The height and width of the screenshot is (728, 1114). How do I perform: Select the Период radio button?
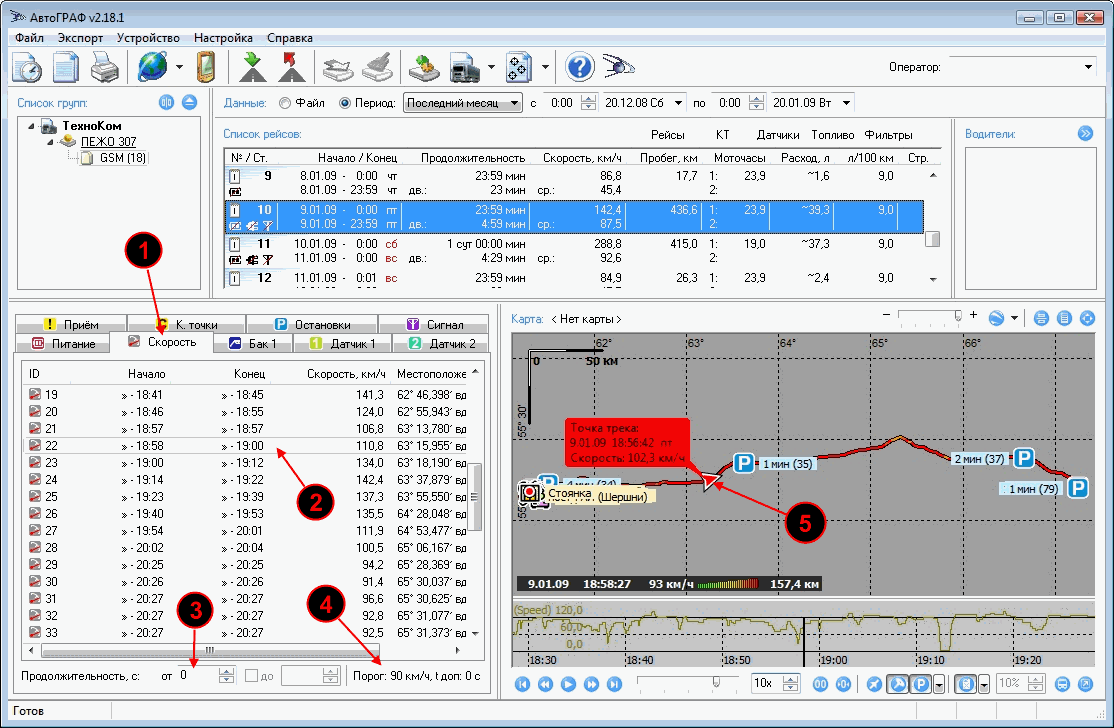click(346, 103)
